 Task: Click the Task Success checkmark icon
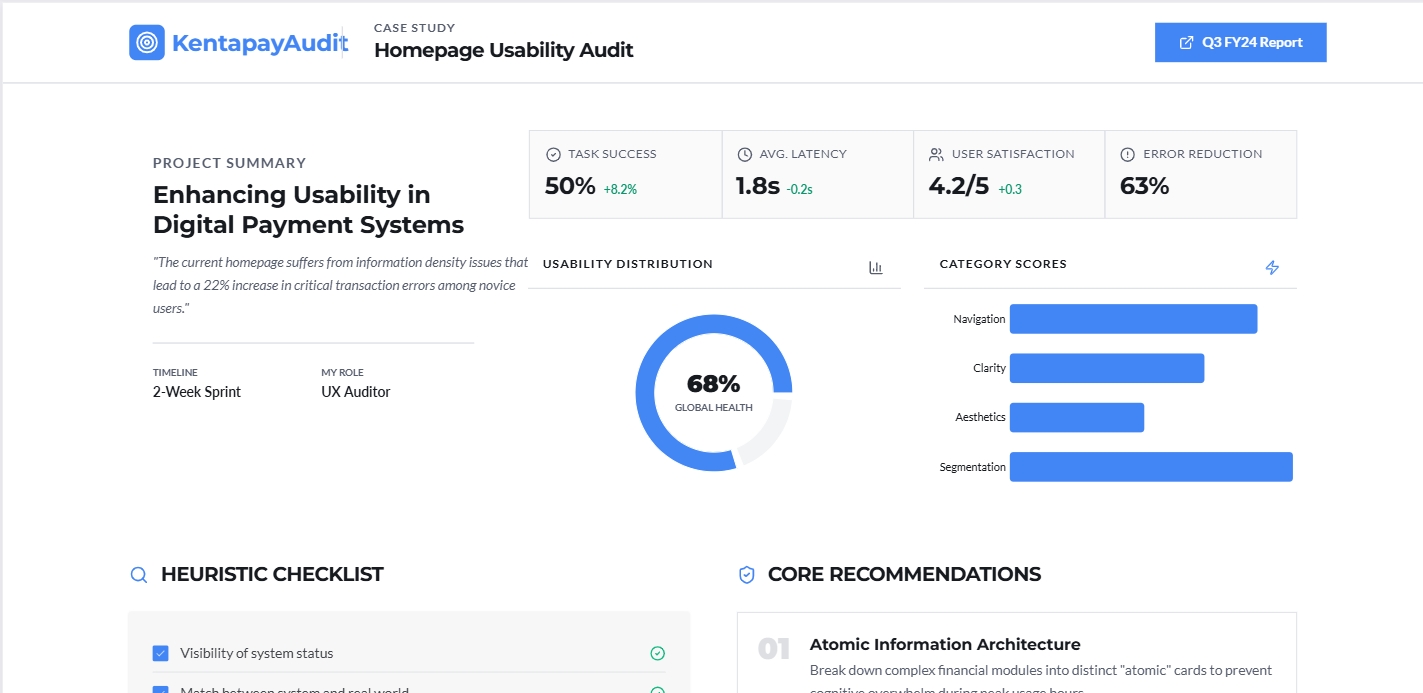pyautogui.click(x=553, y=155)
